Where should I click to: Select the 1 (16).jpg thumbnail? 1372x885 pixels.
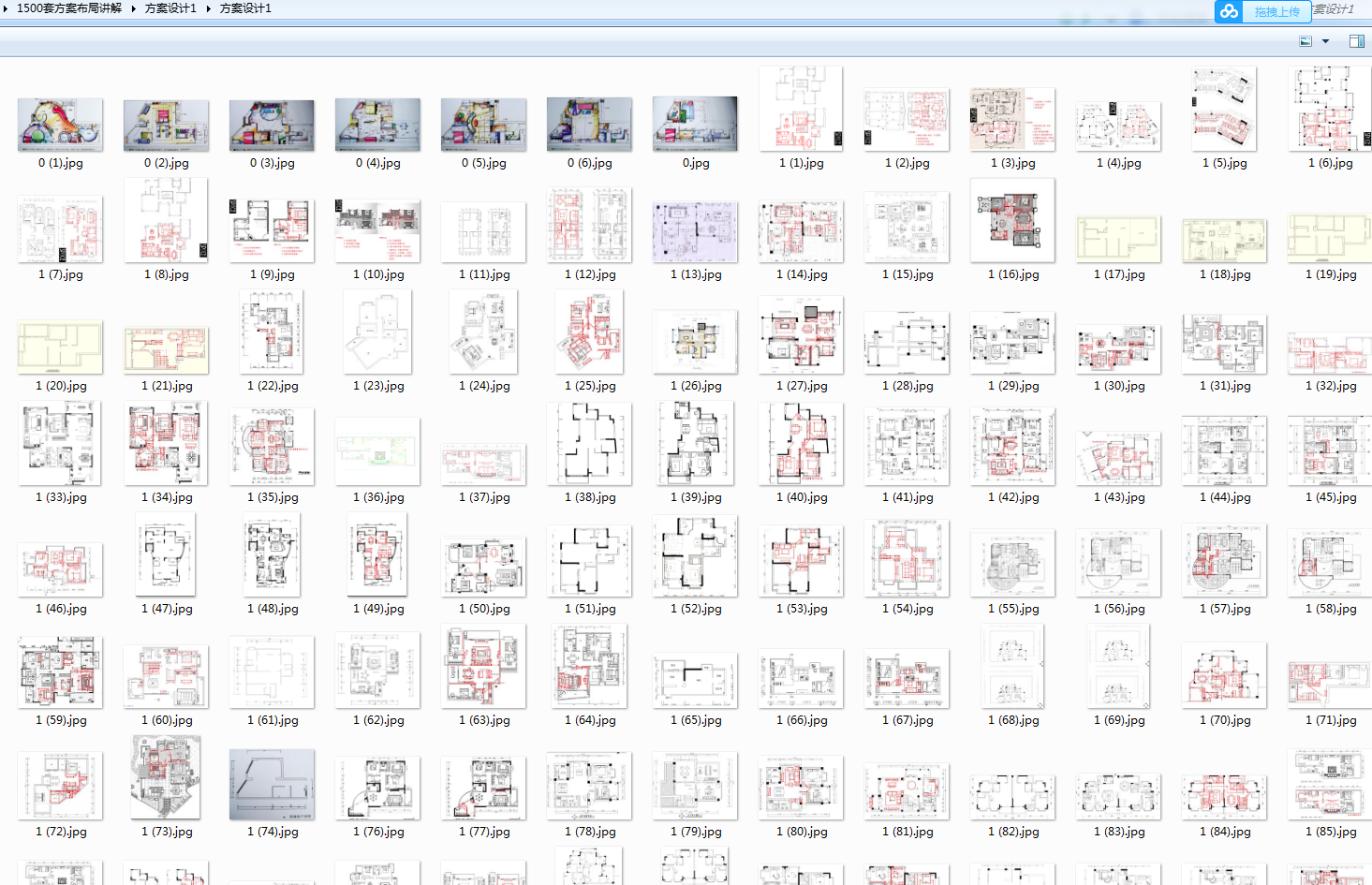click(1012, 220)
